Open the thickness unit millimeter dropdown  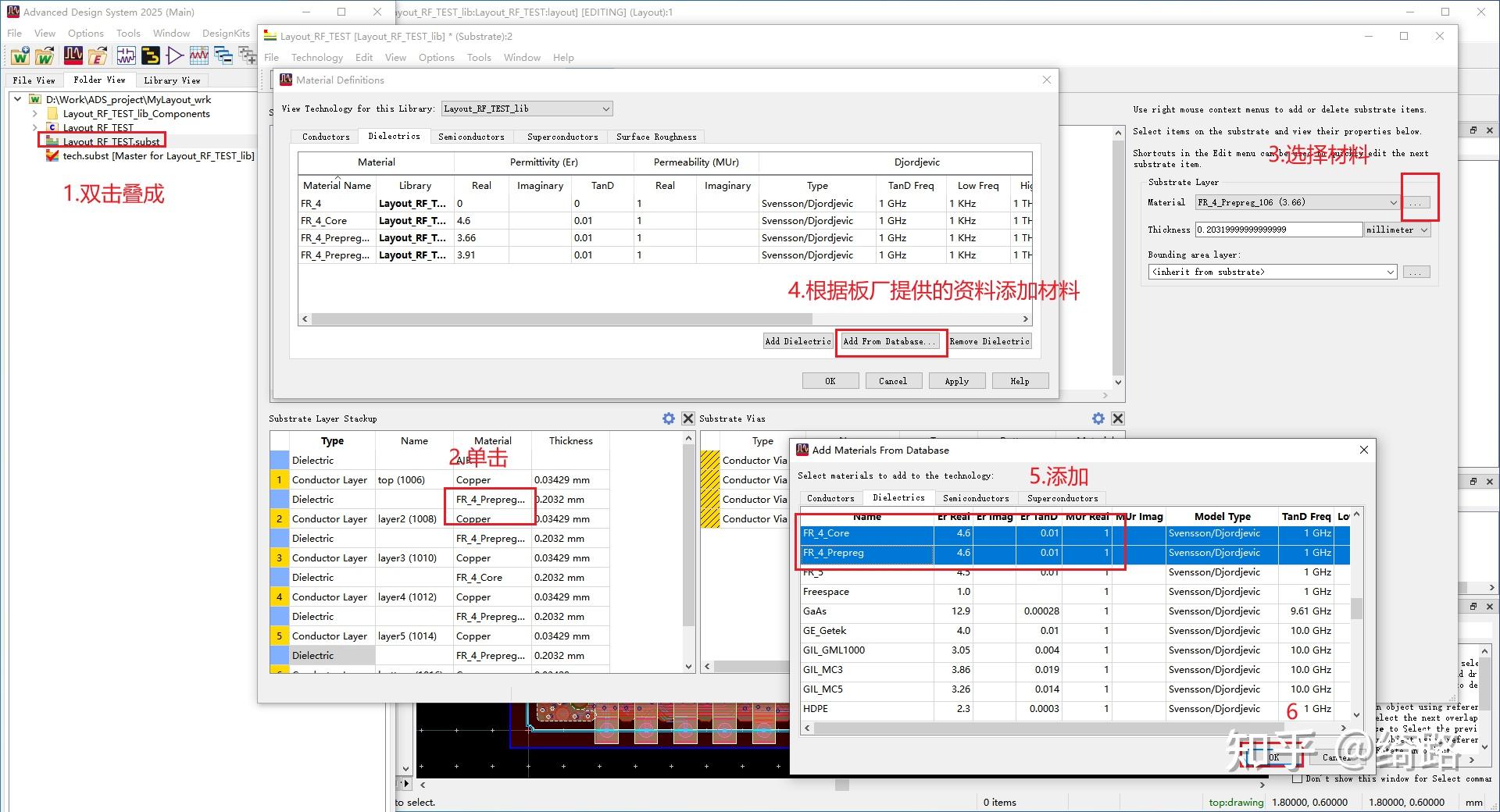(1397, 230)
